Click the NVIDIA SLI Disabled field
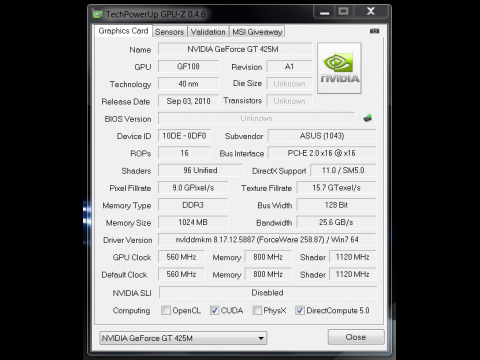Image resolution: width=480 pixels, height=360 pixels. (x=268, y=293)
